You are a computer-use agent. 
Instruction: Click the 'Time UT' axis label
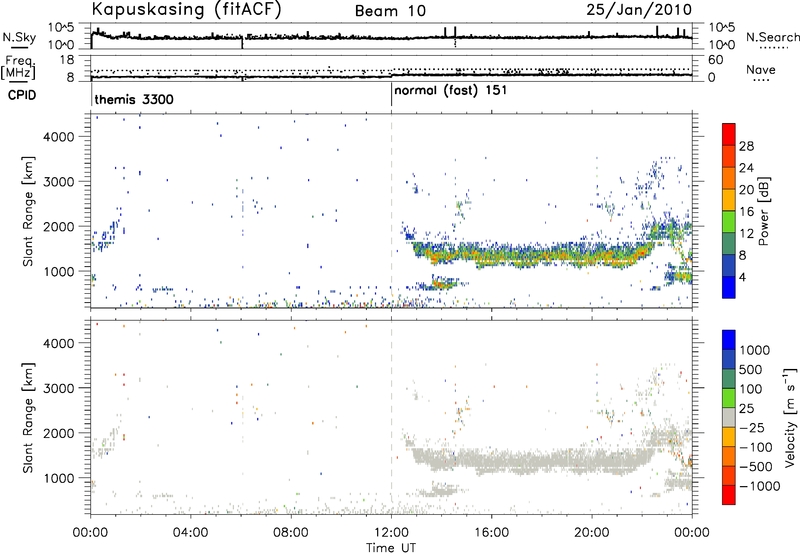[x=391, y=548]
